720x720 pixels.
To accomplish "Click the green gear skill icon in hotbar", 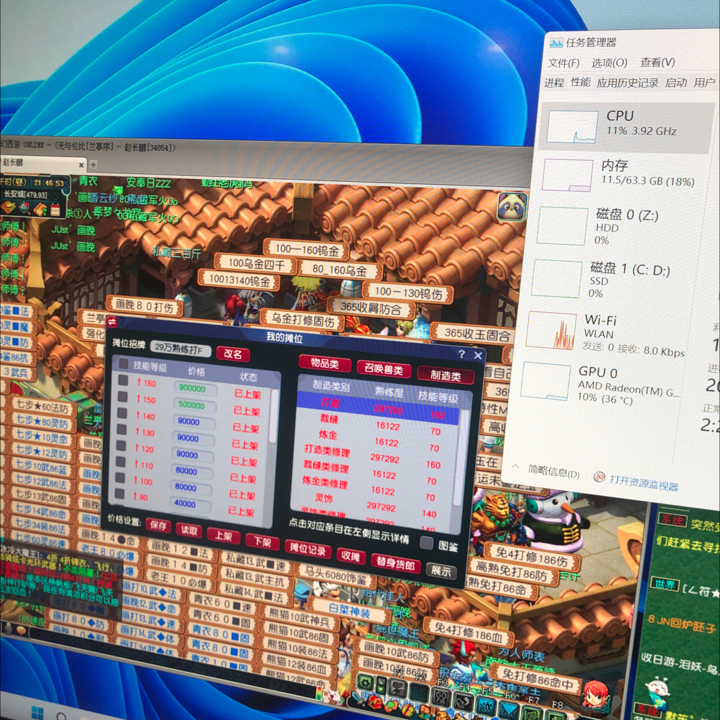I will (365, 682).
